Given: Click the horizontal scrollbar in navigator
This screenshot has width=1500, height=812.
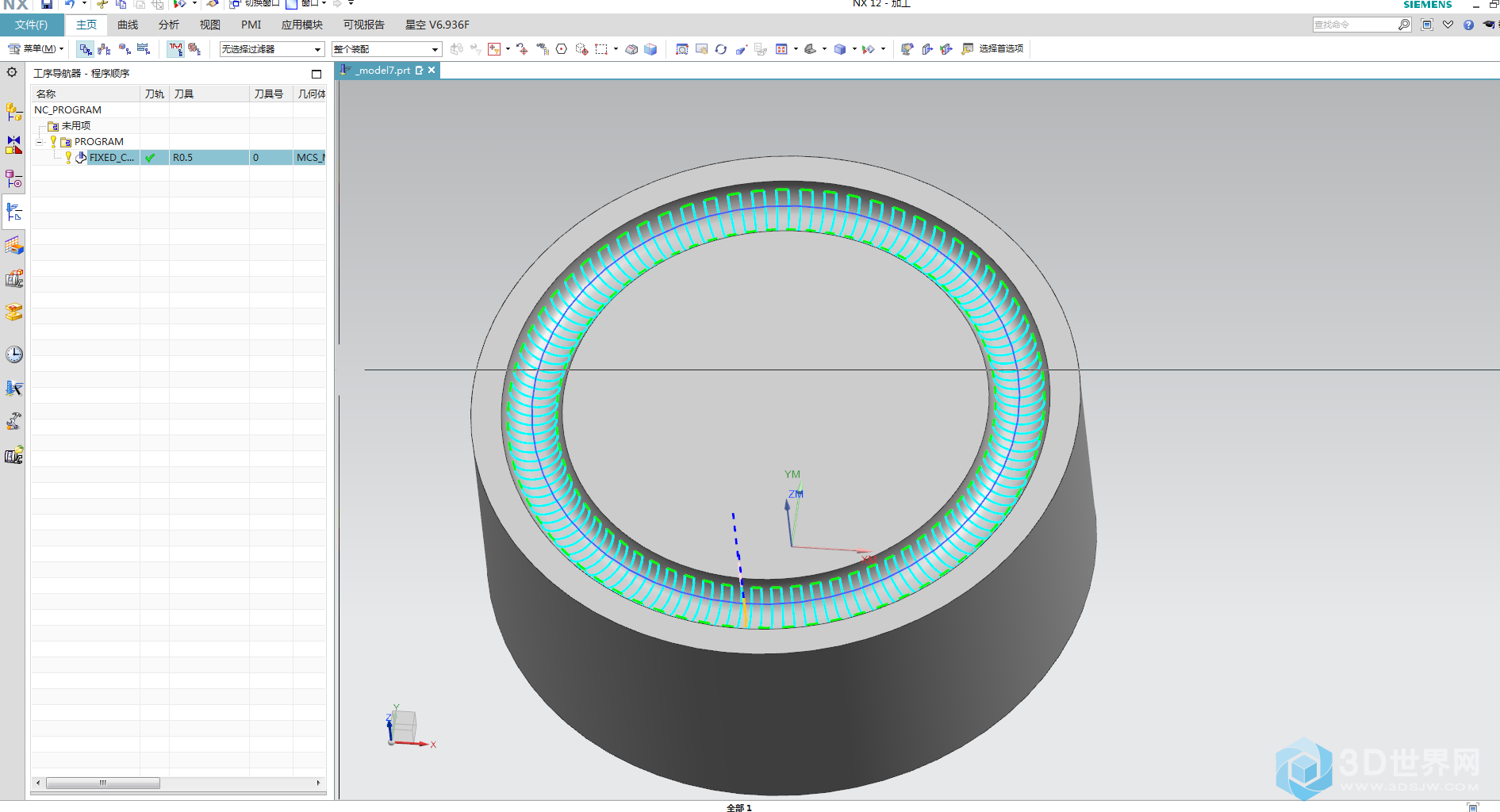Looking at the screenshot, I should [103, 783].
